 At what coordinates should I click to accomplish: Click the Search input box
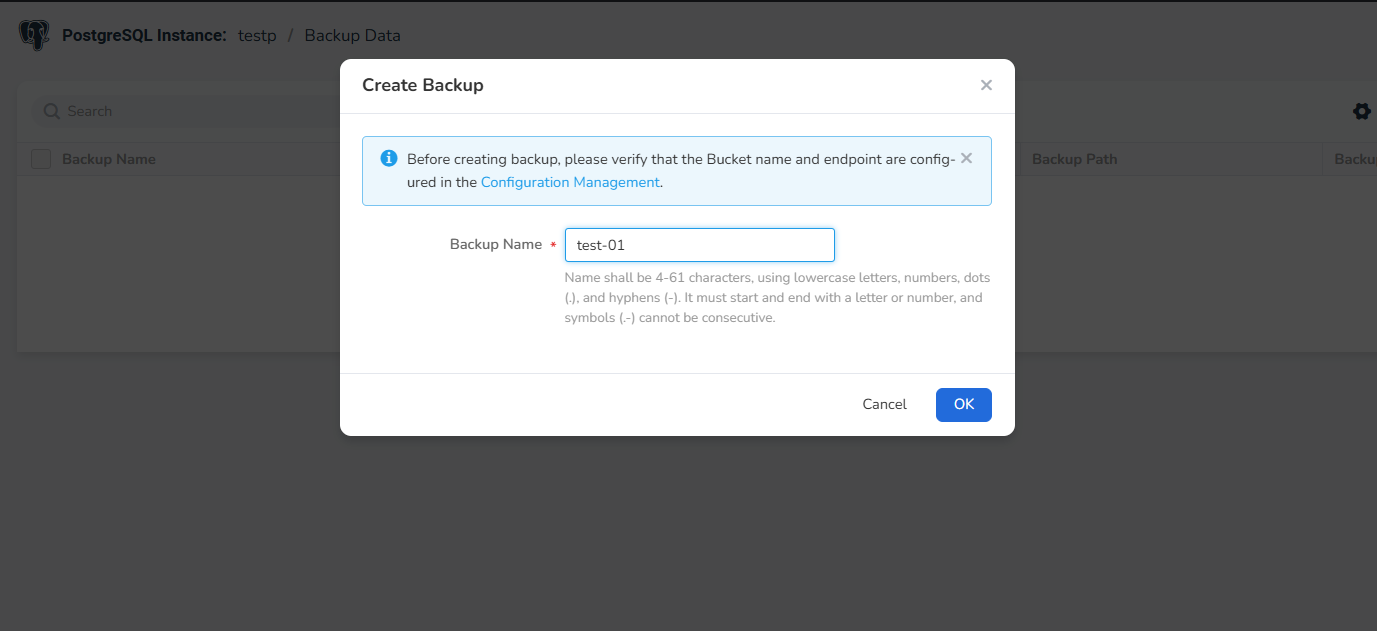tap(150, 111)
